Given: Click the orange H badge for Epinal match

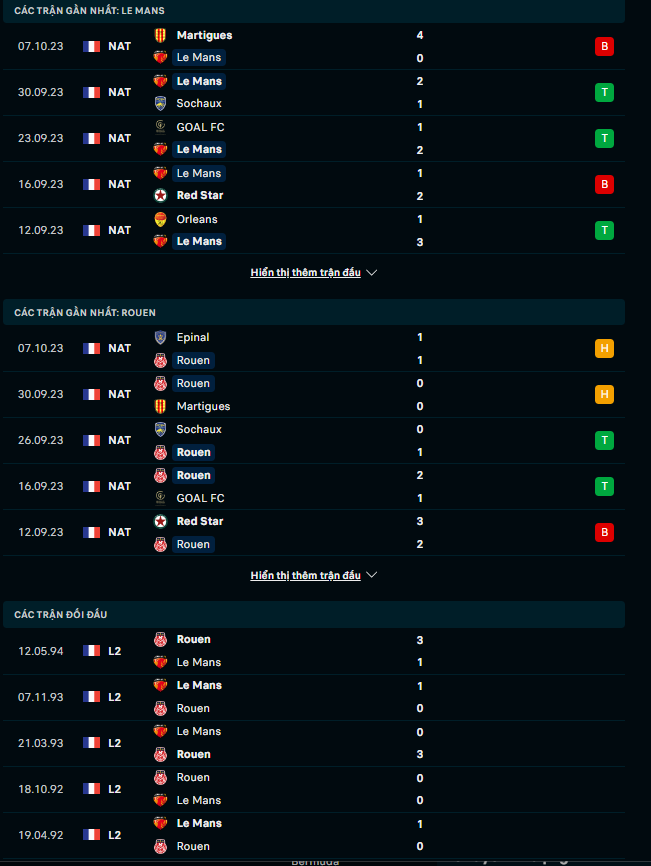Looking at the screenshot, I should (603, 348).
